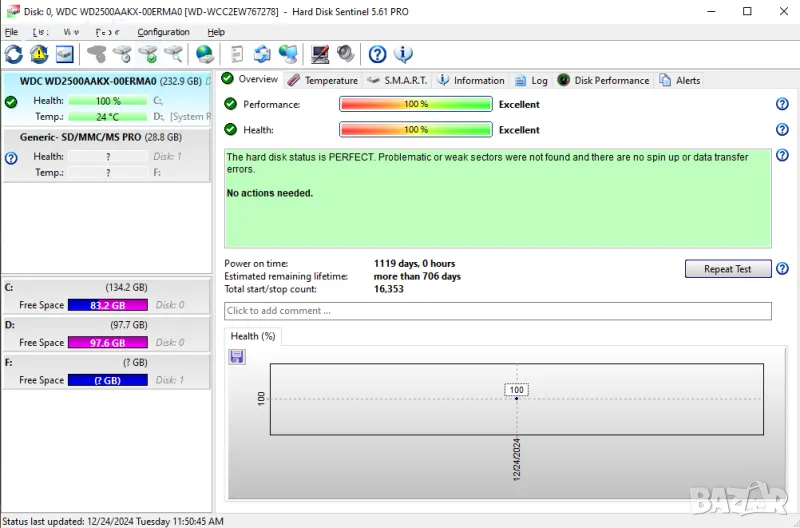Image resolution: width=800 pixels, height=528 pixels.
Task: Open help for the Performance row
Action: coord(782,104)
